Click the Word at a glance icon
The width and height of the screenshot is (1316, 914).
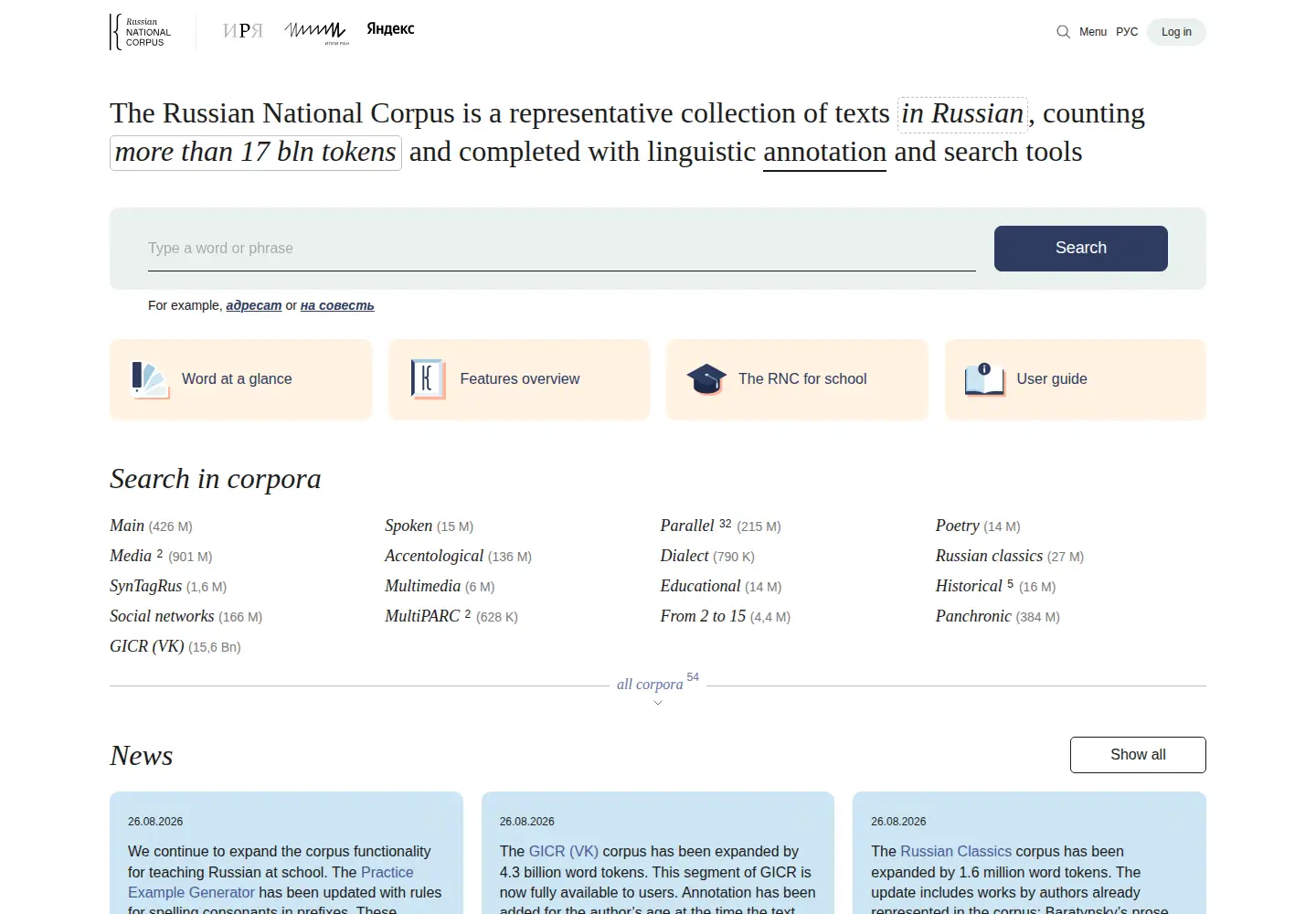click(x=150, y=379)
